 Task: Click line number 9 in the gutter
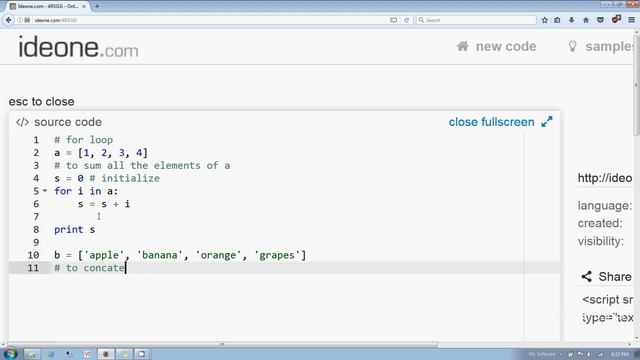(36, 242)
